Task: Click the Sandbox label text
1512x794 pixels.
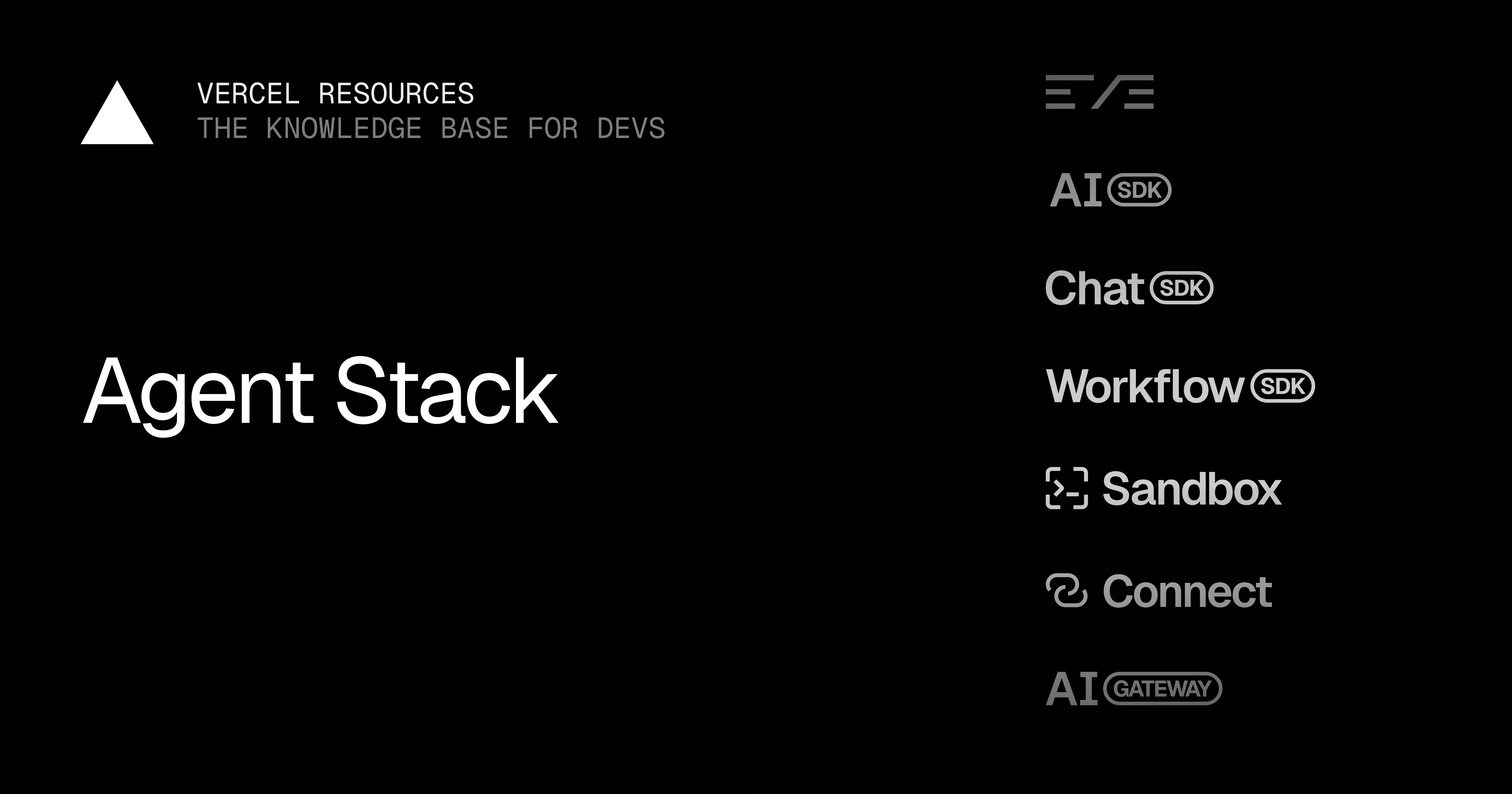Action: 1192,489
